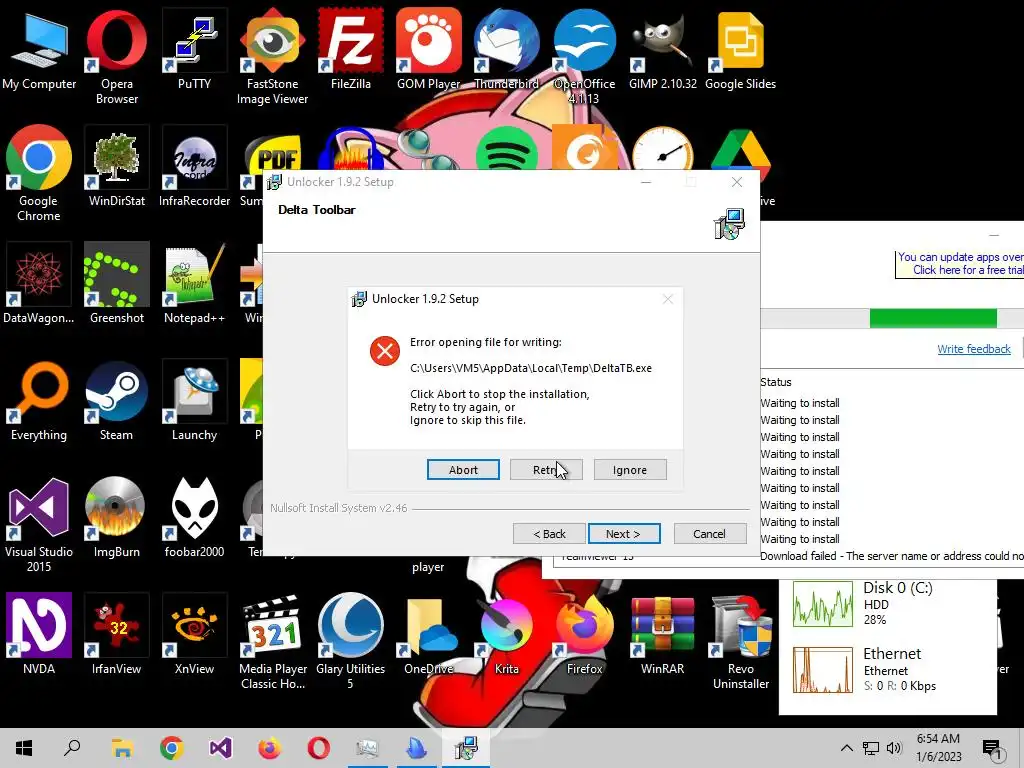Open WinDirStat desktop shortcut
Screen dimensions: 1024x768
click(x=117, y=167)
